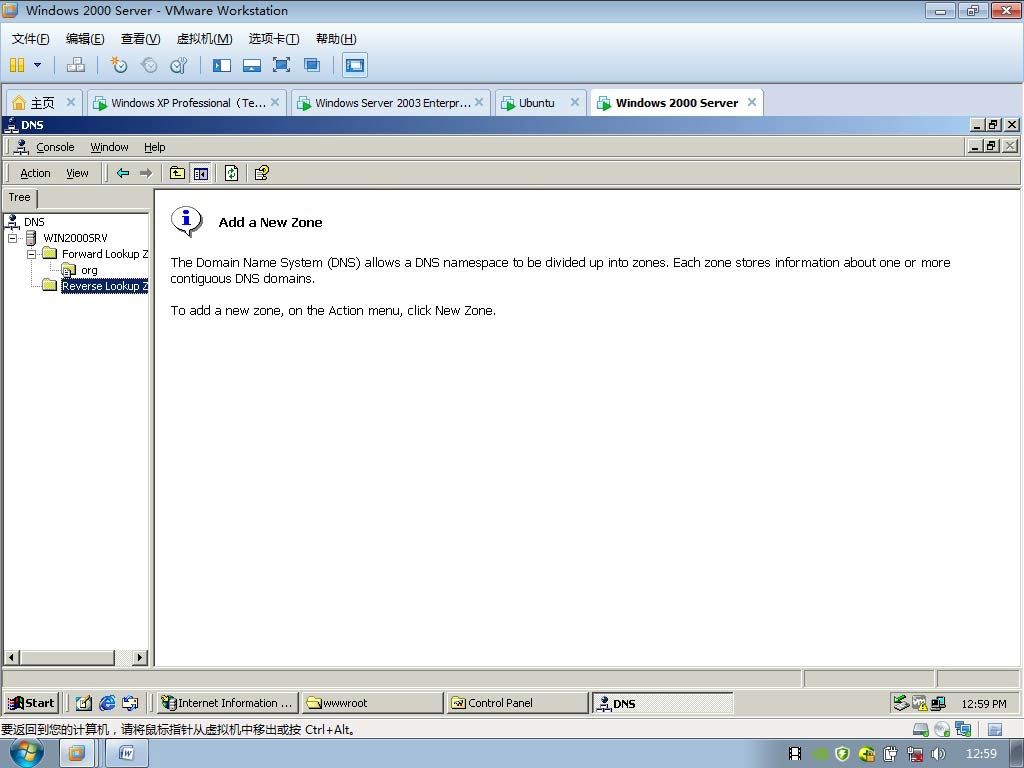Screen dimensions: 1024x768
Task: Select the Forward Lookup Zones folder
Action: [105, 254]
